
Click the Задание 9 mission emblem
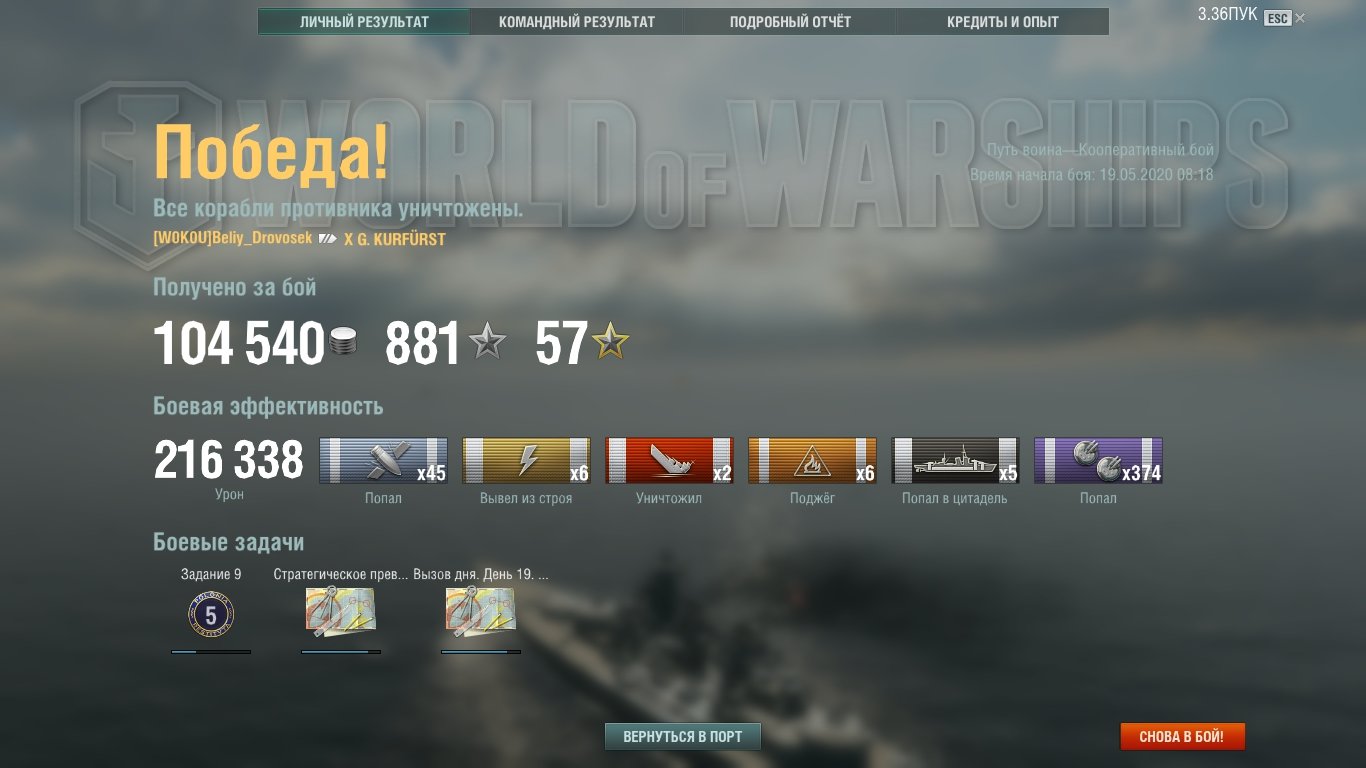coord(211,615)
